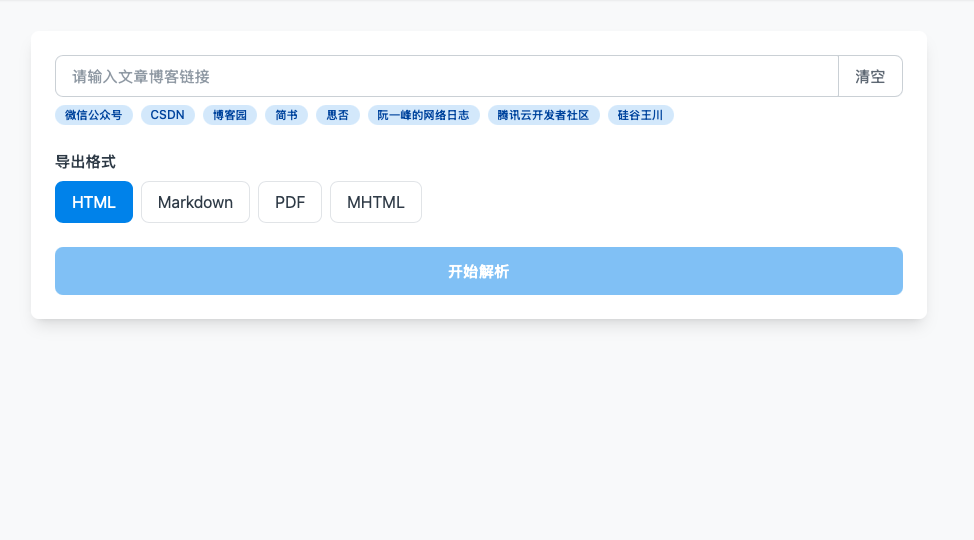Set the export format to PDF
974x540 pixels.
[290, 202]
